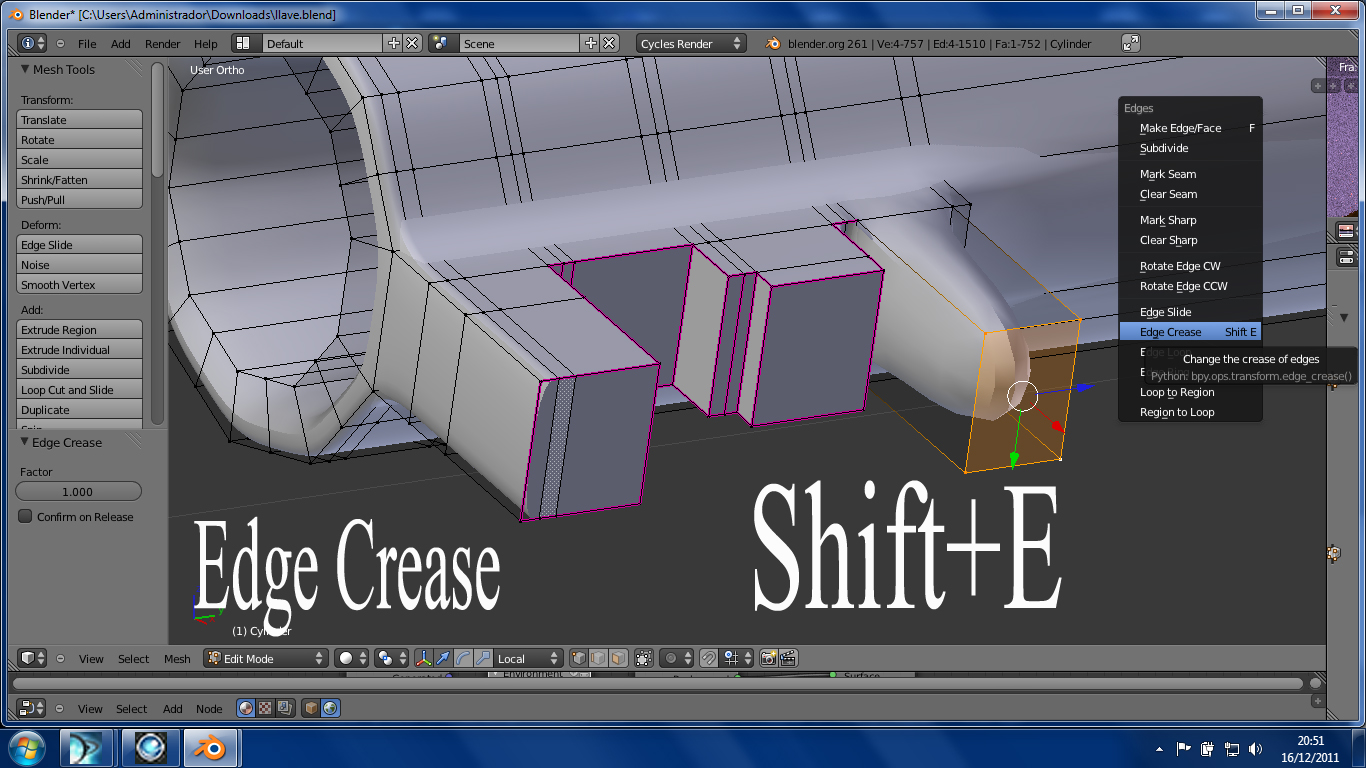Image resolution: width=1366 pixels, height=768 pixels.
Task: Browse scenes list
Action: [443, 43]
